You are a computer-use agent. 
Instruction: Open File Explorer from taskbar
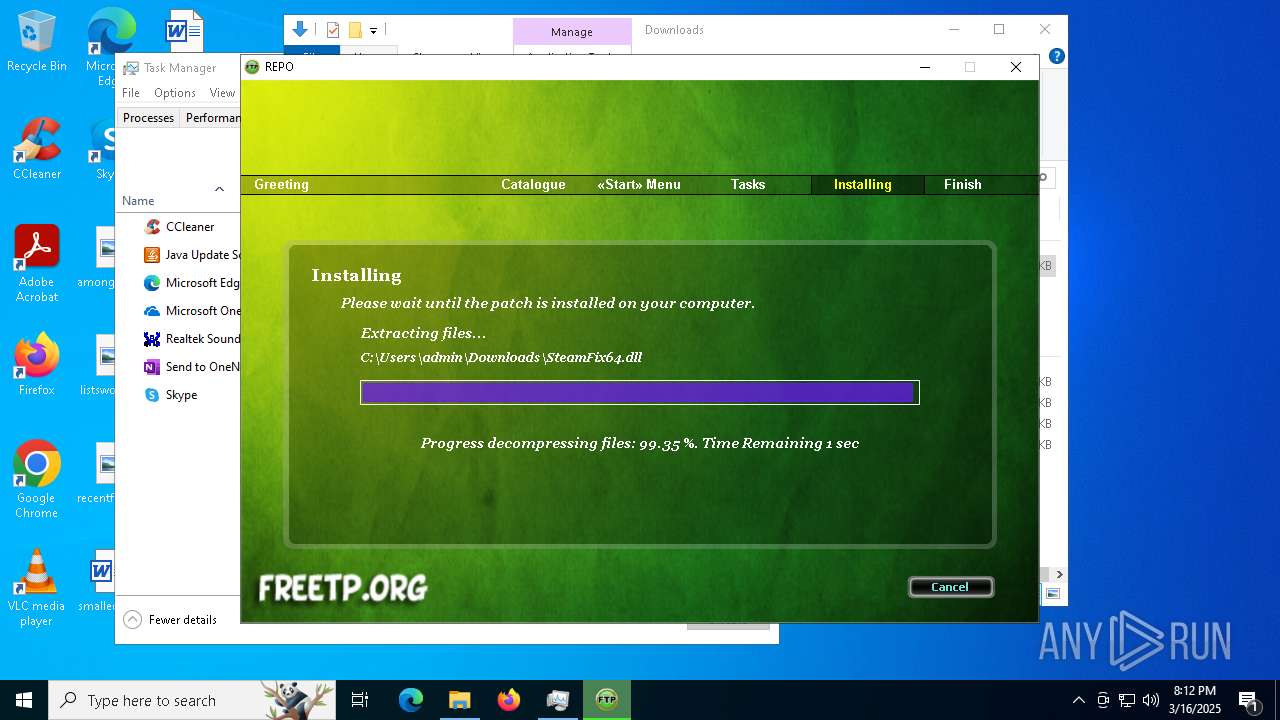[x=459, y=700]
